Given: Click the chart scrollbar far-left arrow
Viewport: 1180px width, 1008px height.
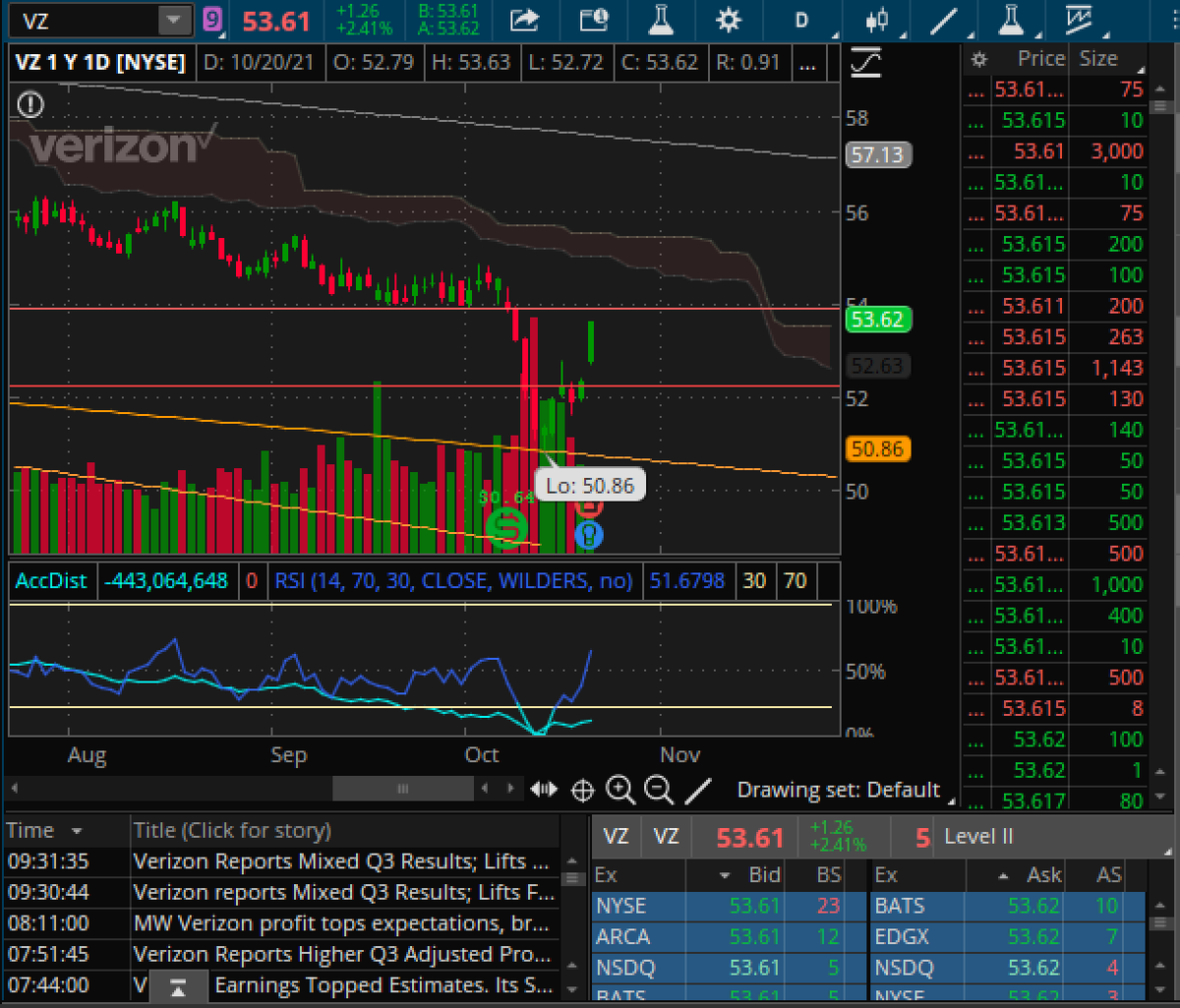Looking at the screenshot, I should [14, 789].
